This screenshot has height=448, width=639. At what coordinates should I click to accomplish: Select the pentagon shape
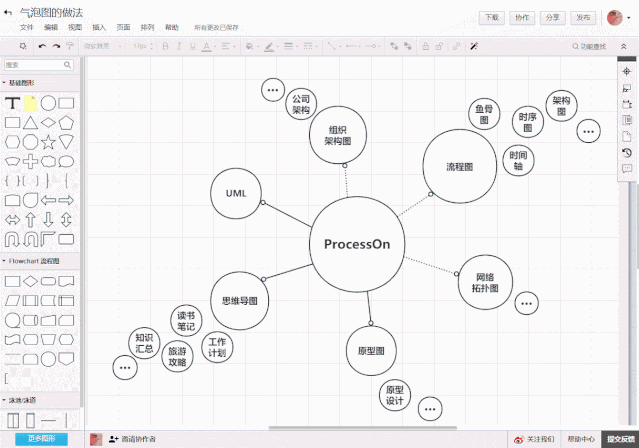click(66, 123)
